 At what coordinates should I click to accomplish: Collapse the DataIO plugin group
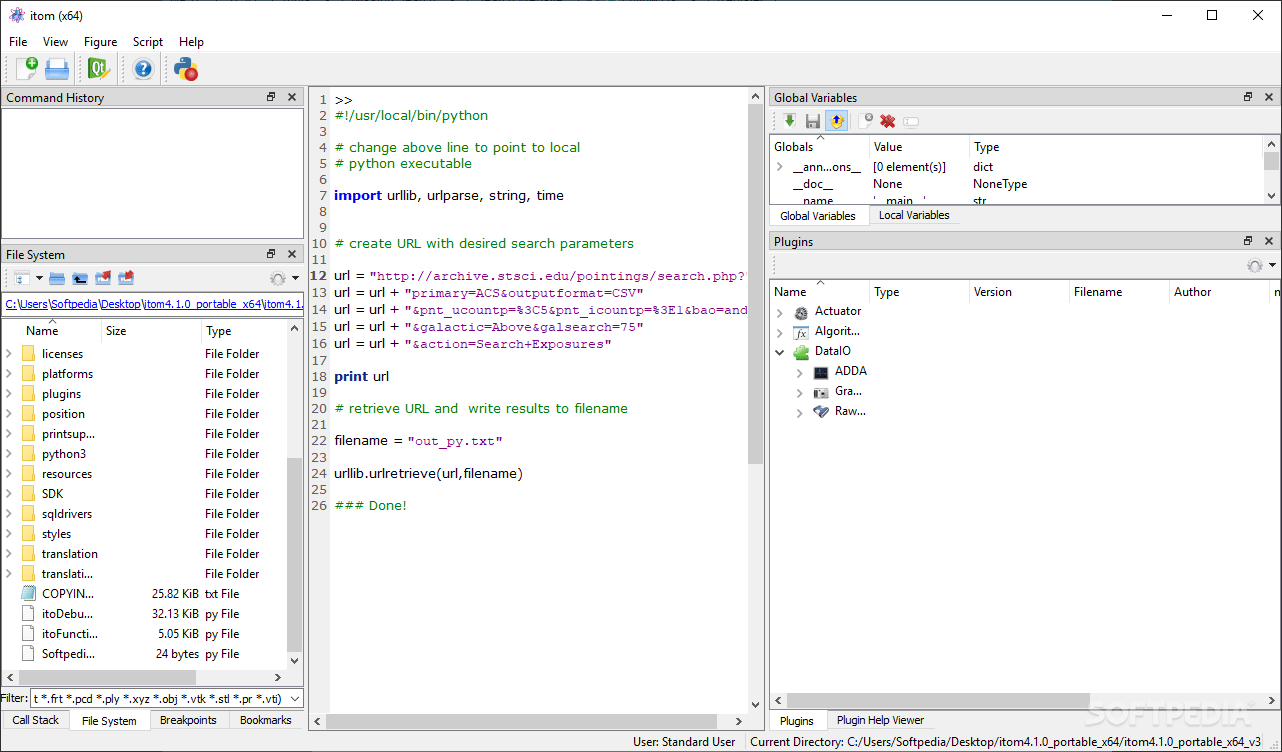point(780,352)
